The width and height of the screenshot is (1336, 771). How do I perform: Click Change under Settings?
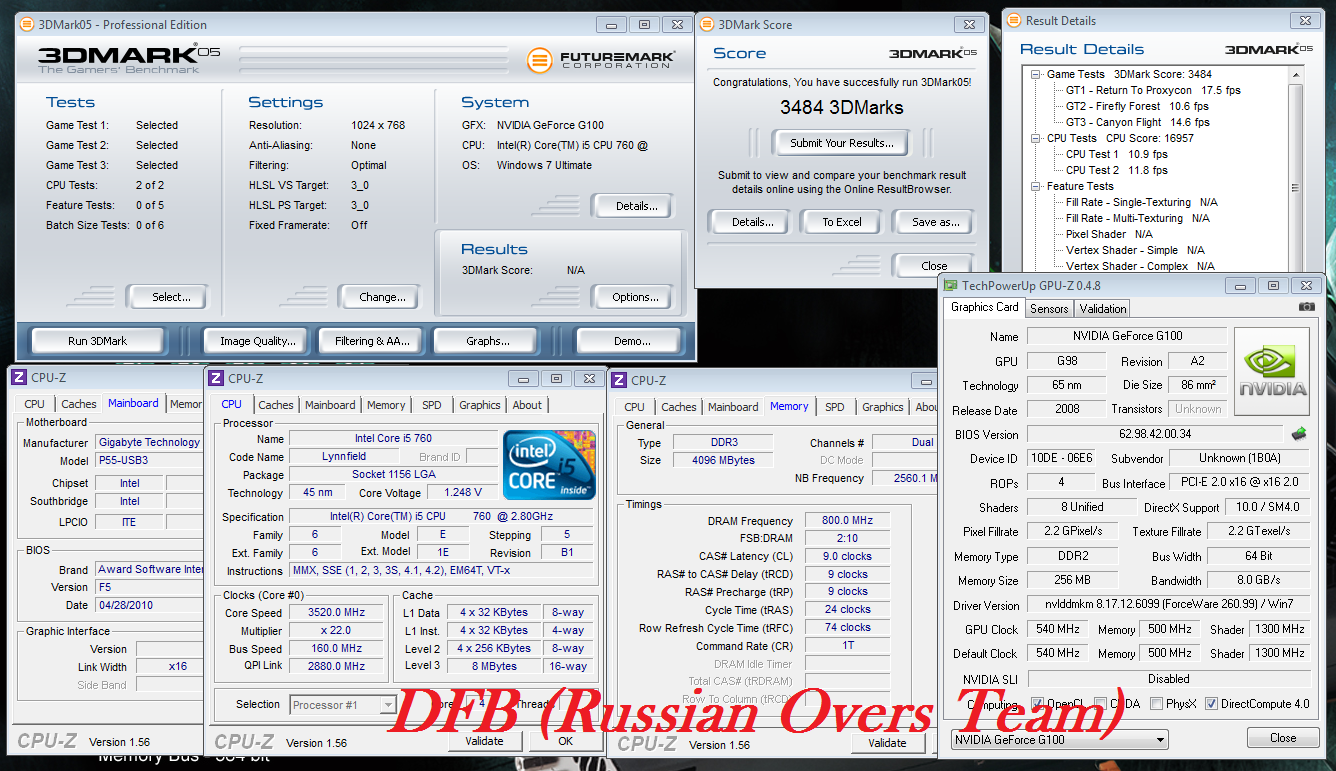coord(382,297)
